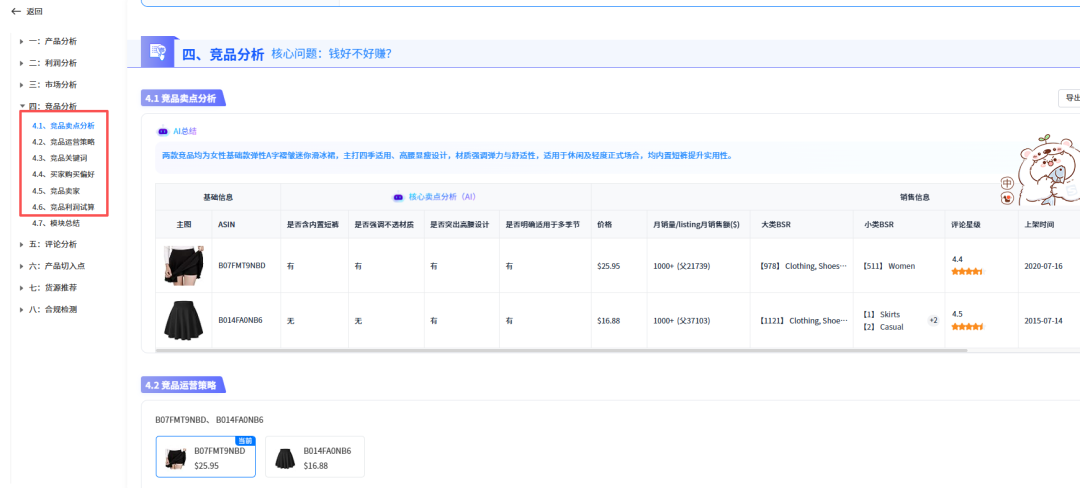Screen dimensions: 1080x488
Task: Click the AI总结 robot icon
Action: coord(163,131)
